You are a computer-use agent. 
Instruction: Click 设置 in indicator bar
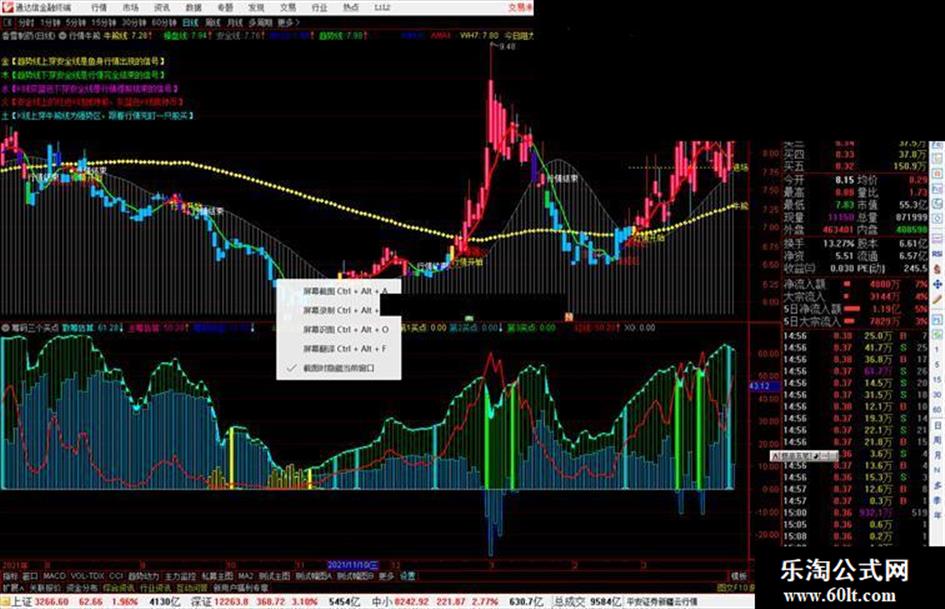click(407, 576)
